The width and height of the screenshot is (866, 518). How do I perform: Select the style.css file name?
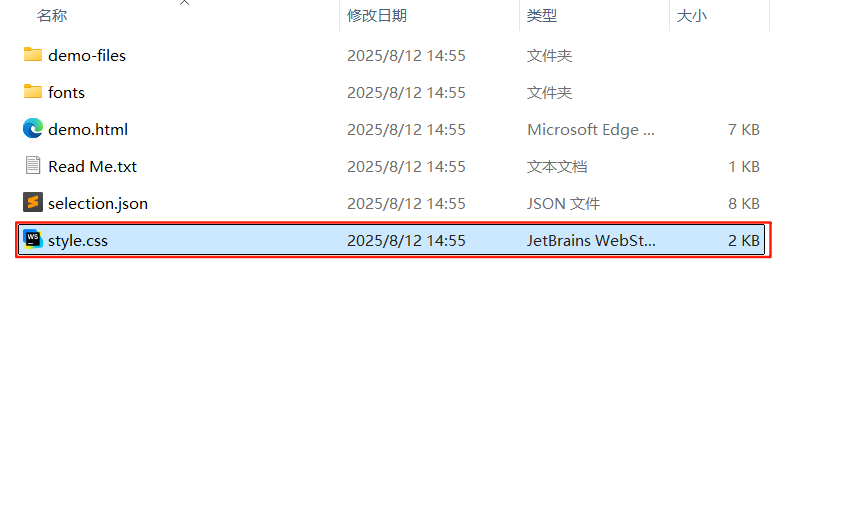pyautogui.click(x=78, y=241)
